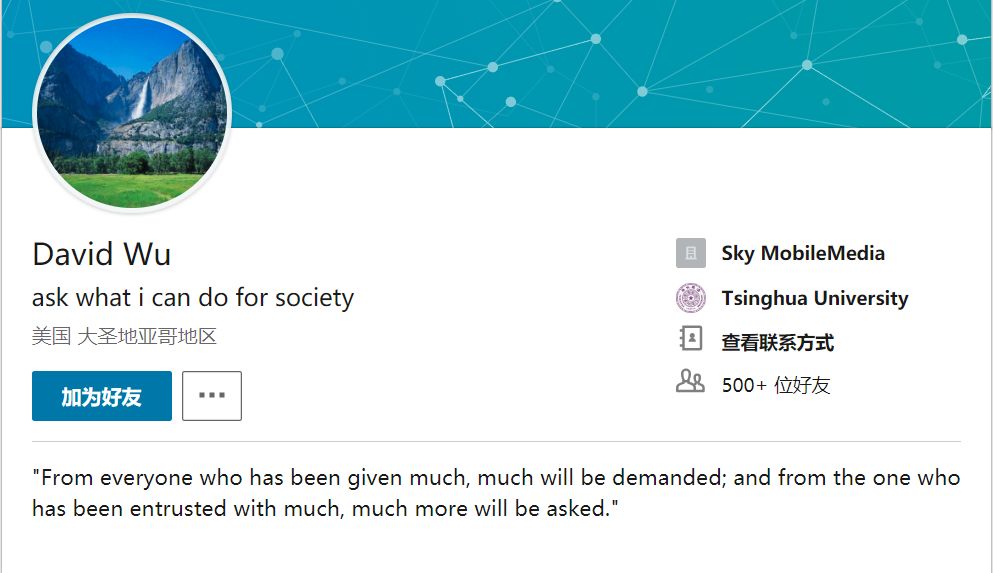993x573 pixels.
Task: Open the Tsinghua University school link
Action: pos(814,298)
